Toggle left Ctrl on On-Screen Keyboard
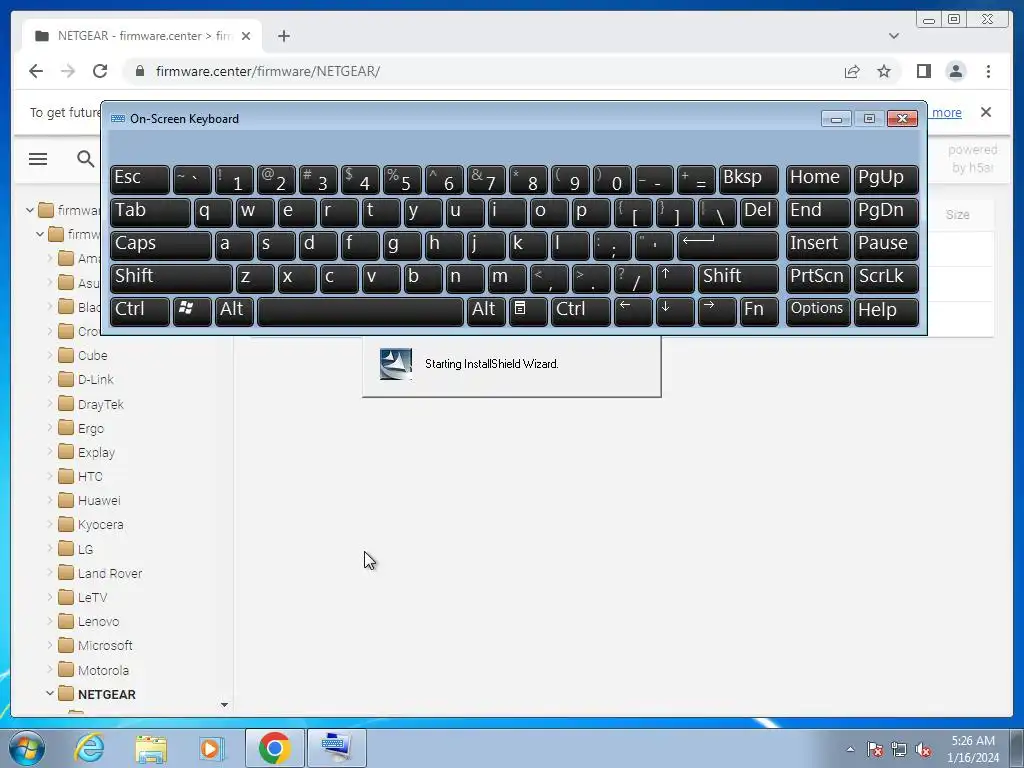The image size is (1024, 768). 140,311
